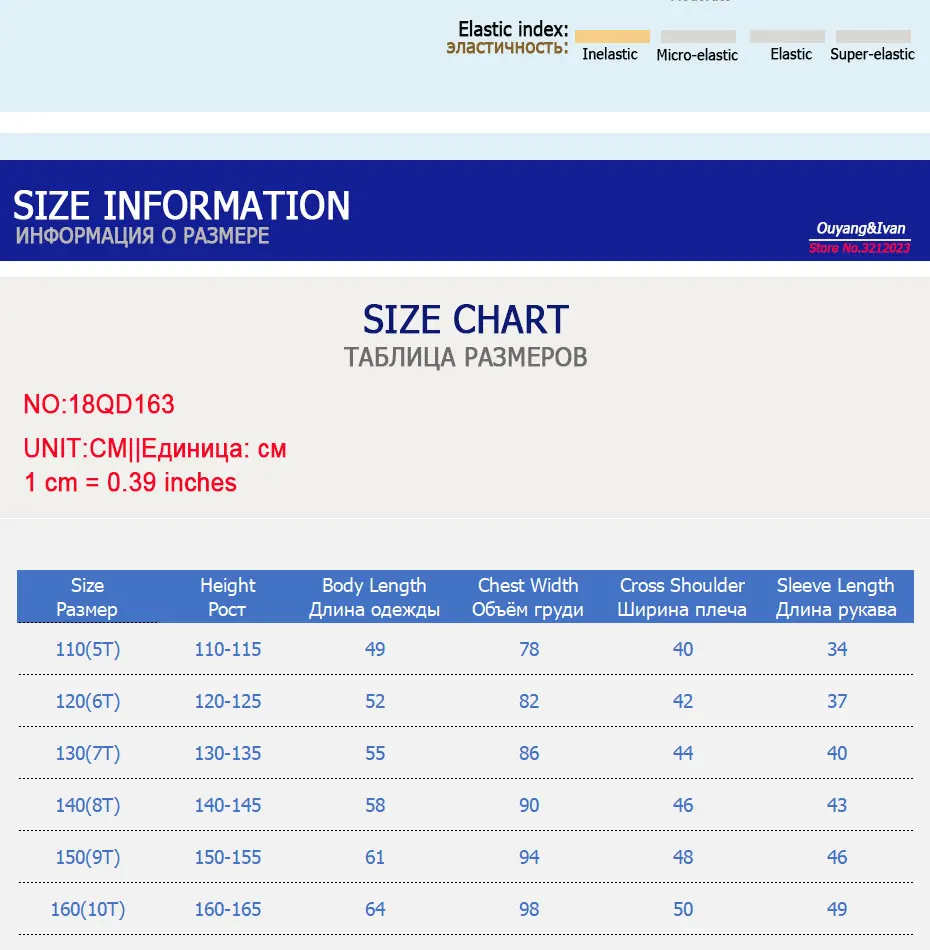Viewport: 930px width, 950px height.
Task: Click the 'Cross Shoulder' column header
Action: 682,597
